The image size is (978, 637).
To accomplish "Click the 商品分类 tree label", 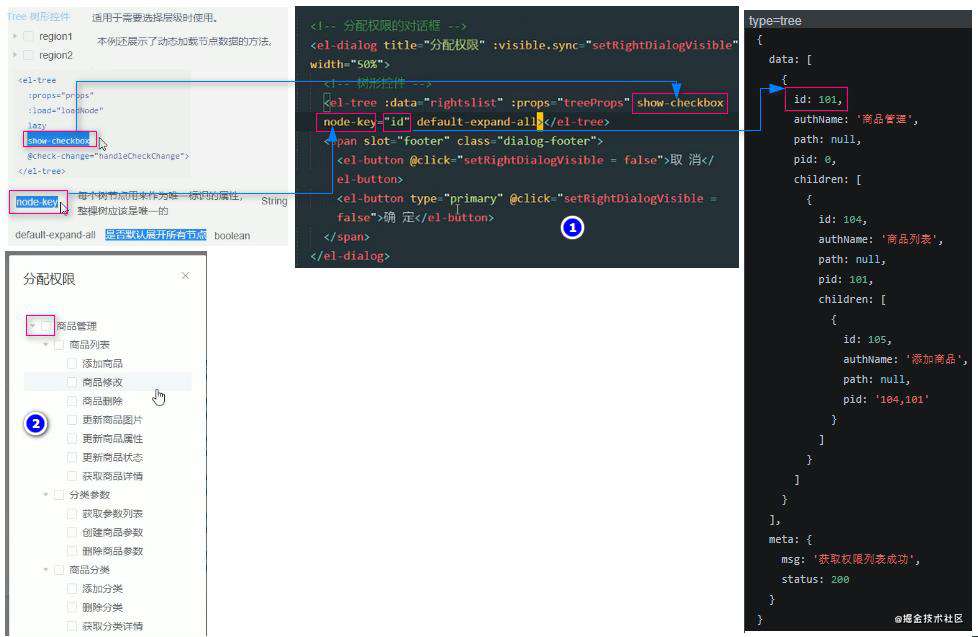I will (89, 570).
